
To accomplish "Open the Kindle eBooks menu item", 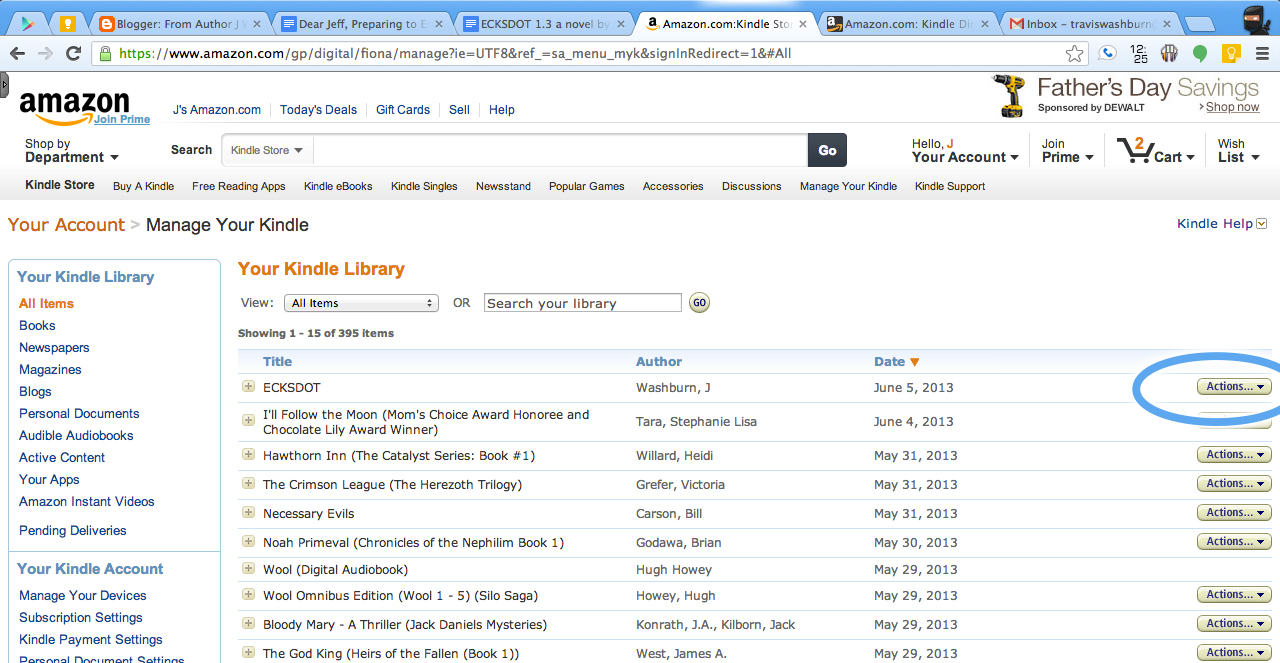I will (x=338, y=186).
